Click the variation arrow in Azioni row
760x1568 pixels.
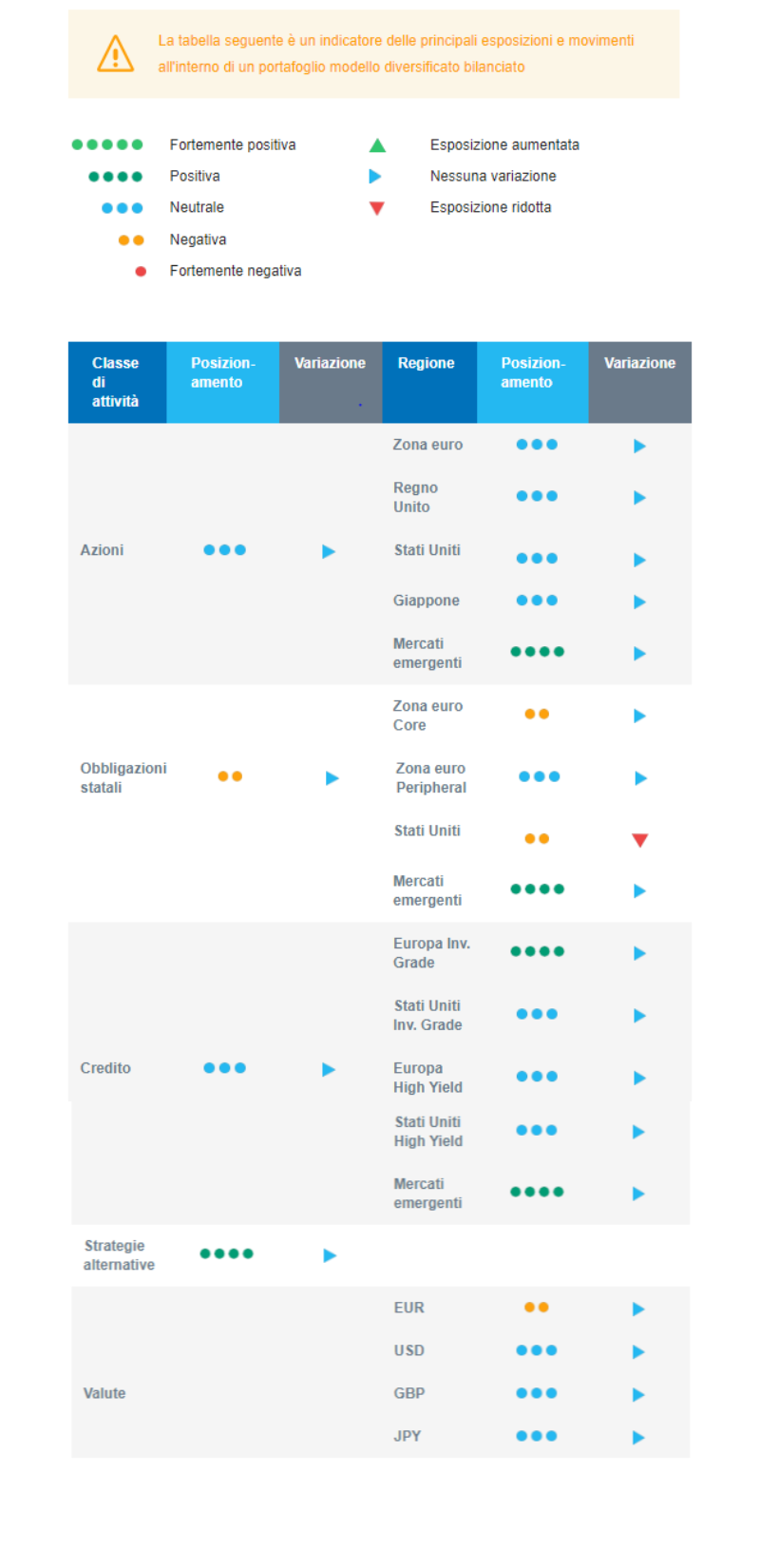(x=329, y=551)
